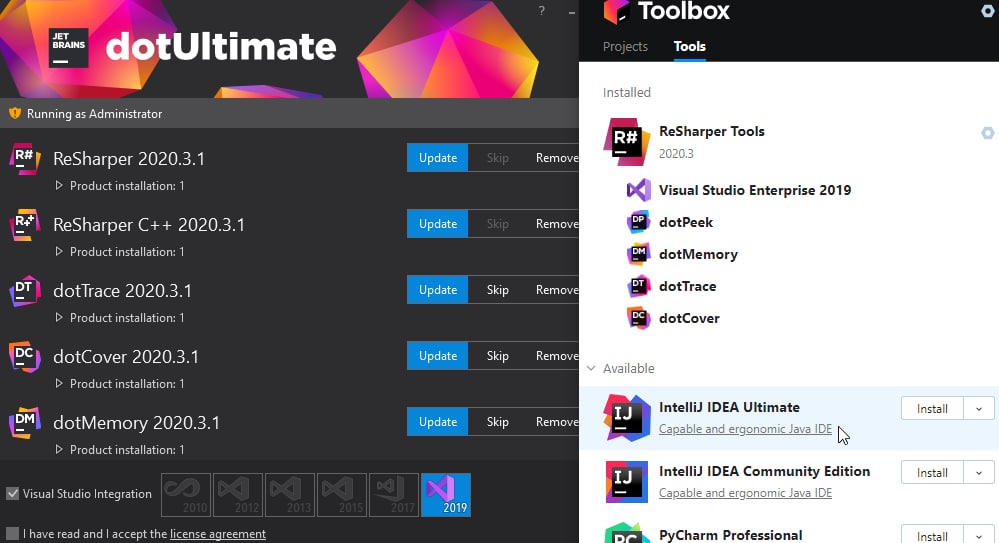This screenshot has height=543, width=999.
Task: Click Update for ReSharper 2020.3.1
Action: [438, 157]
